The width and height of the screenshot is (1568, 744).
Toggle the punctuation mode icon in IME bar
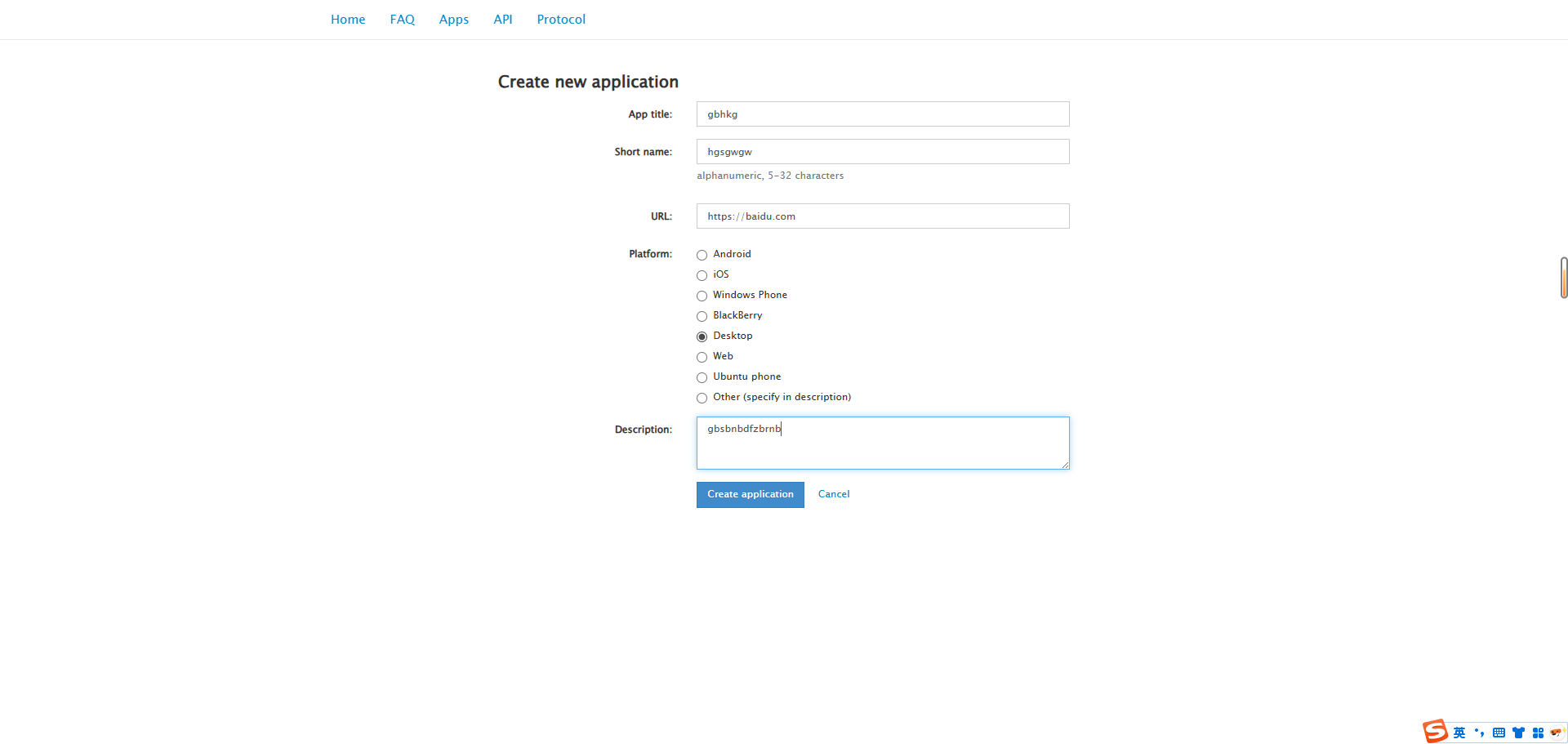point(1479,733)
